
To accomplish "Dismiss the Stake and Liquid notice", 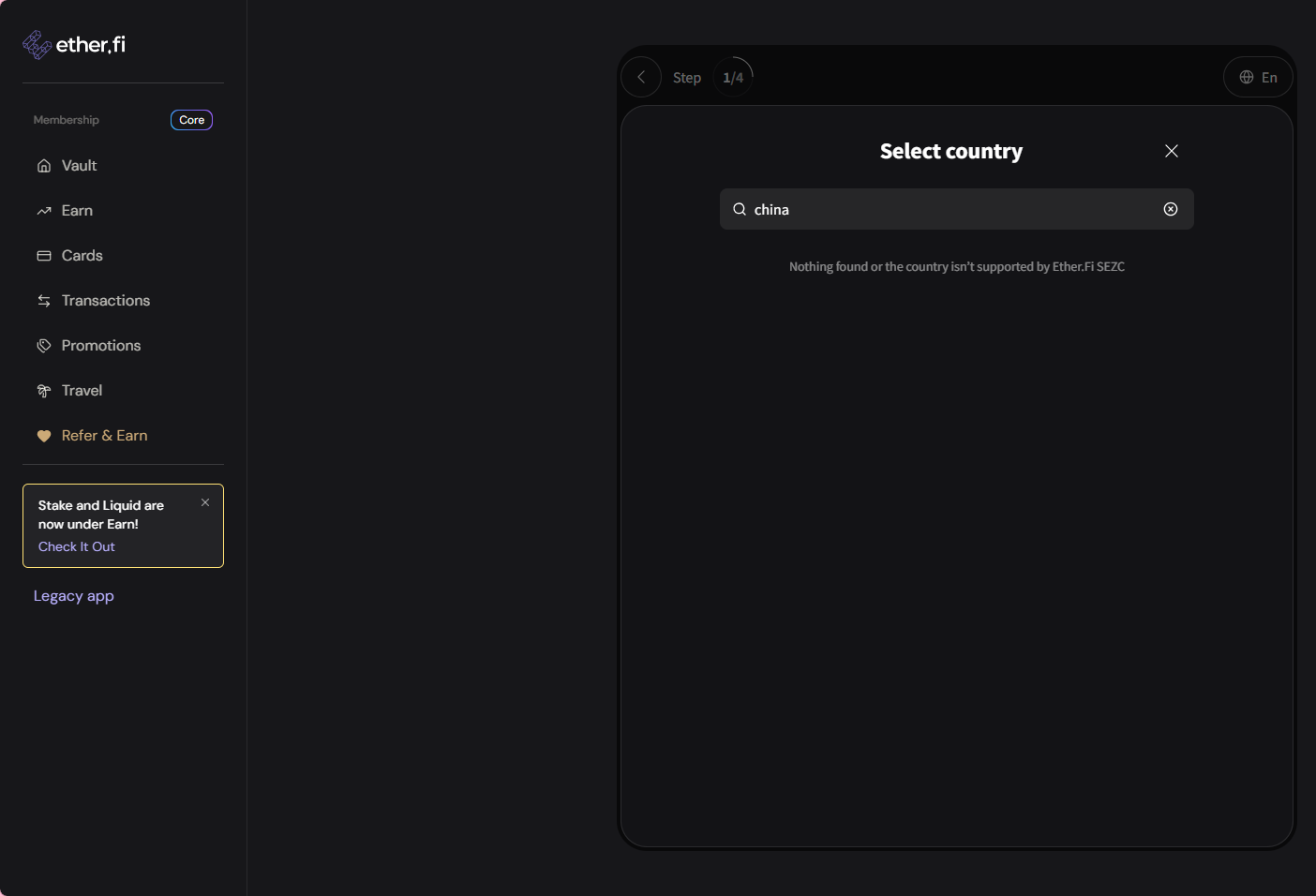I will pyautogui.click(x=205, y=503).
